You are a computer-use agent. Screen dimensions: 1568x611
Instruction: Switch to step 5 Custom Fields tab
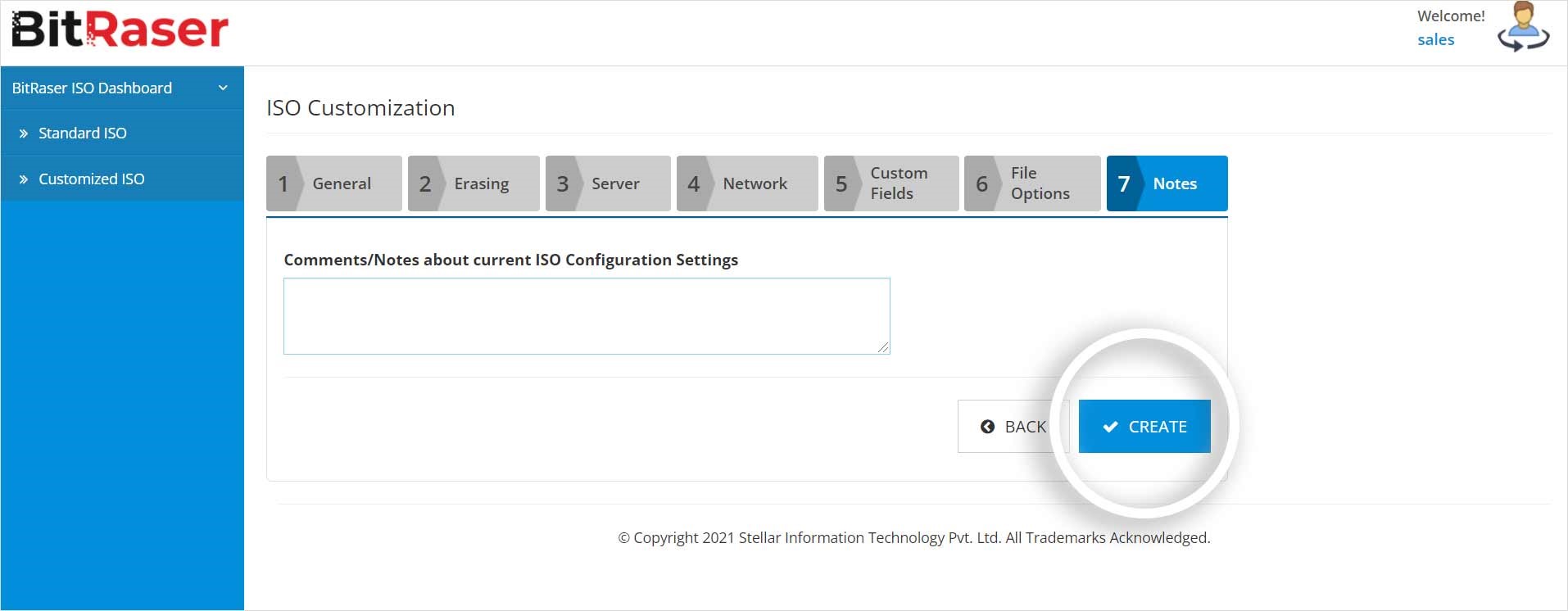[x=891, y=183]
